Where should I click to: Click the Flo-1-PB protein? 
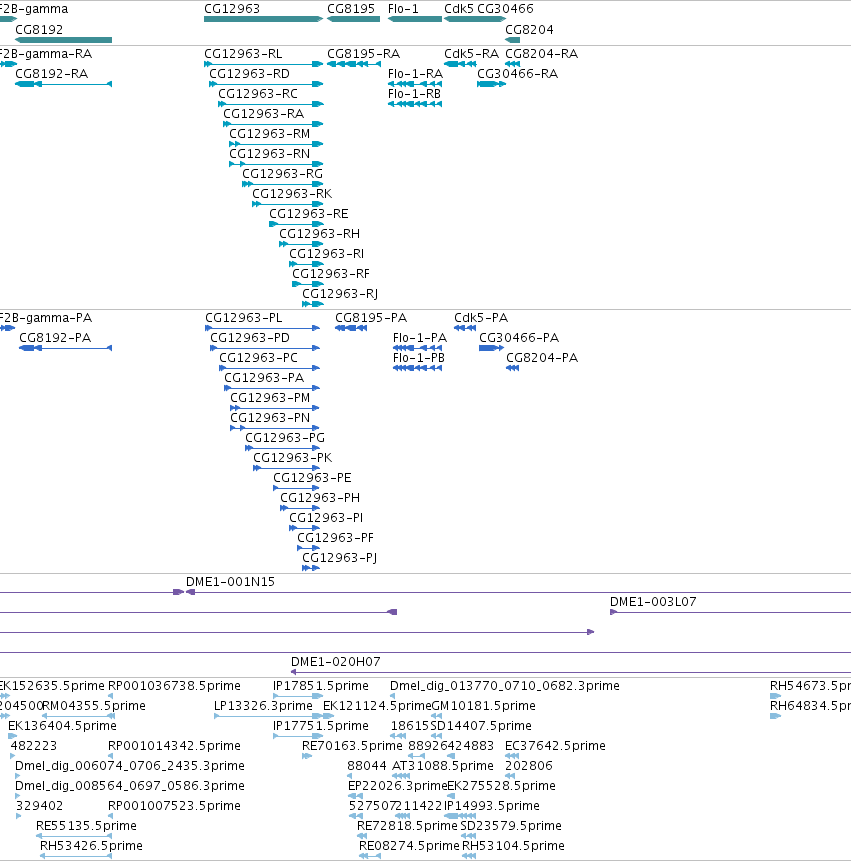pos(417,368)
